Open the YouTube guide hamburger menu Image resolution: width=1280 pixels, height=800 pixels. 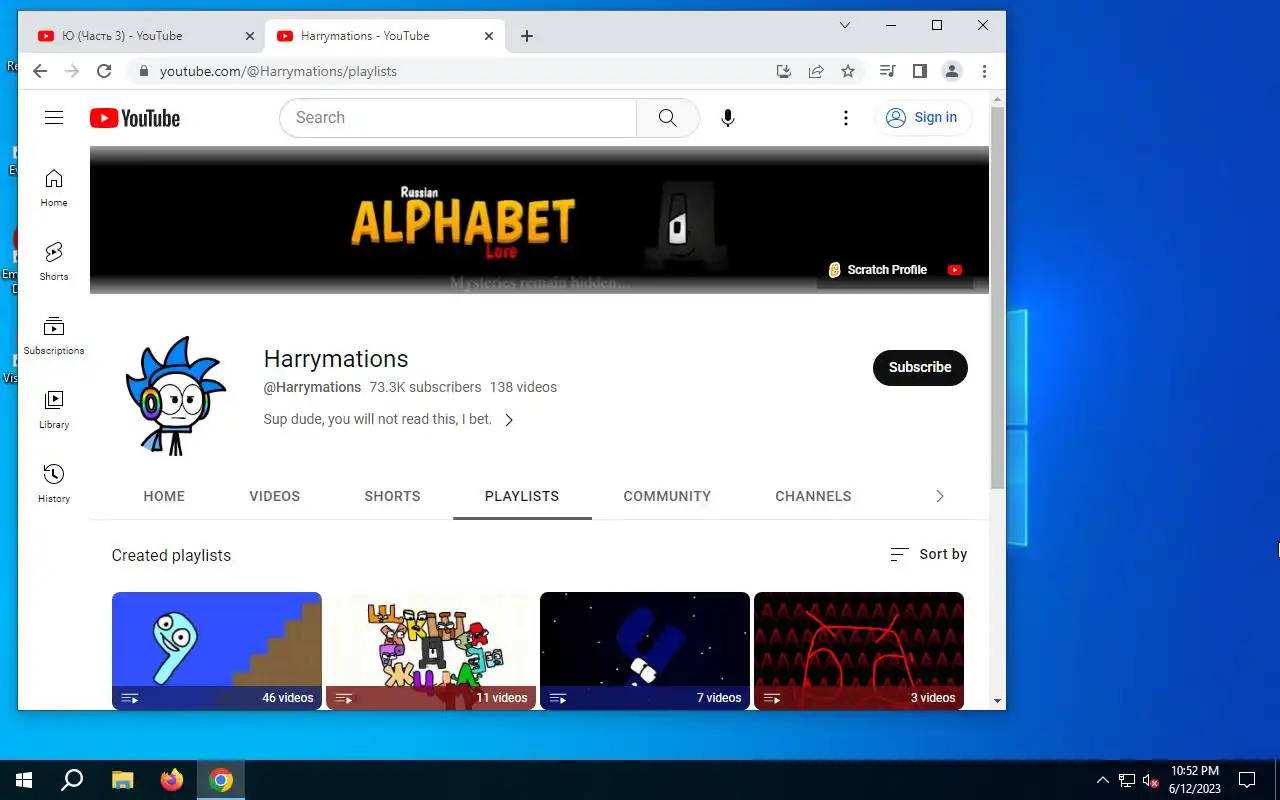(x=54, y=118)
